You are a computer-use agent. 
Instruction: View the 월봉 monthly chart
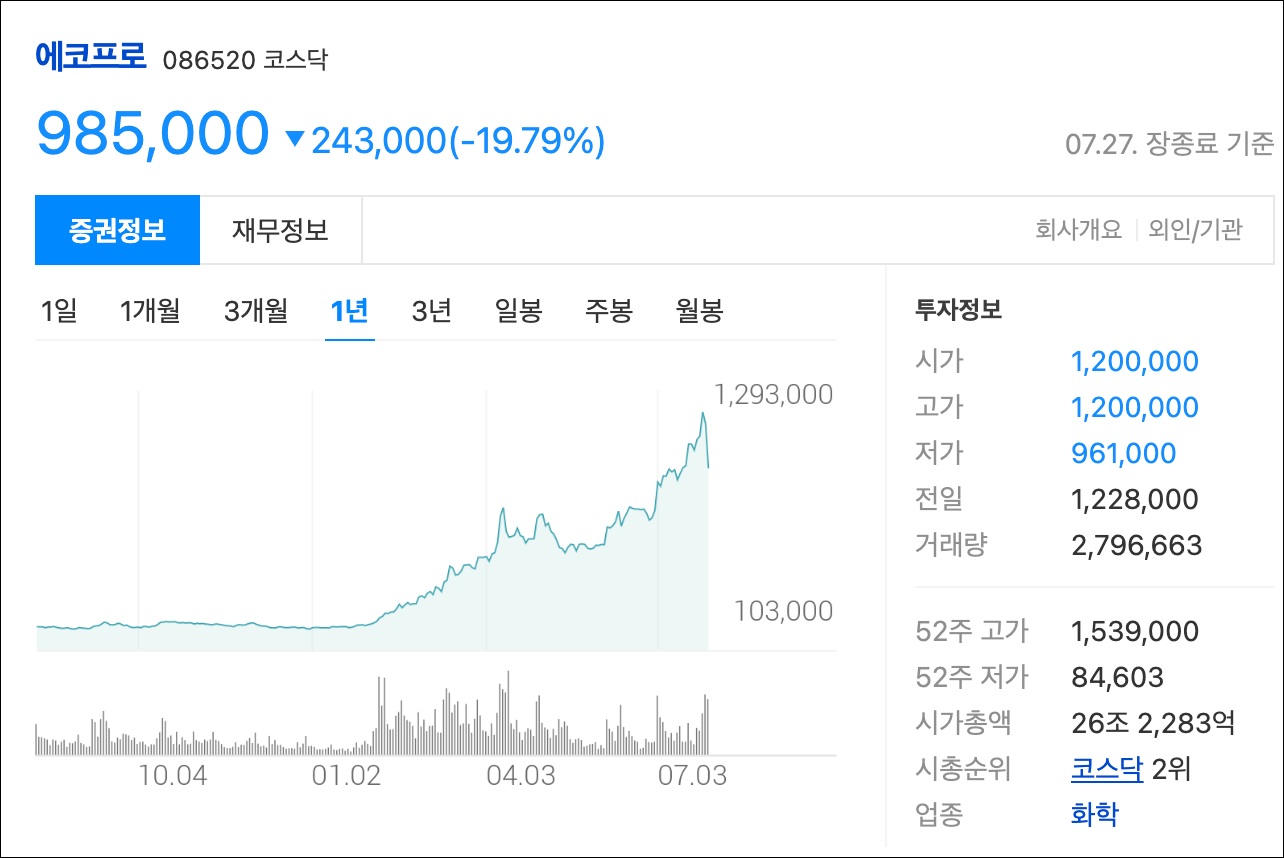(x=698, y=311)
